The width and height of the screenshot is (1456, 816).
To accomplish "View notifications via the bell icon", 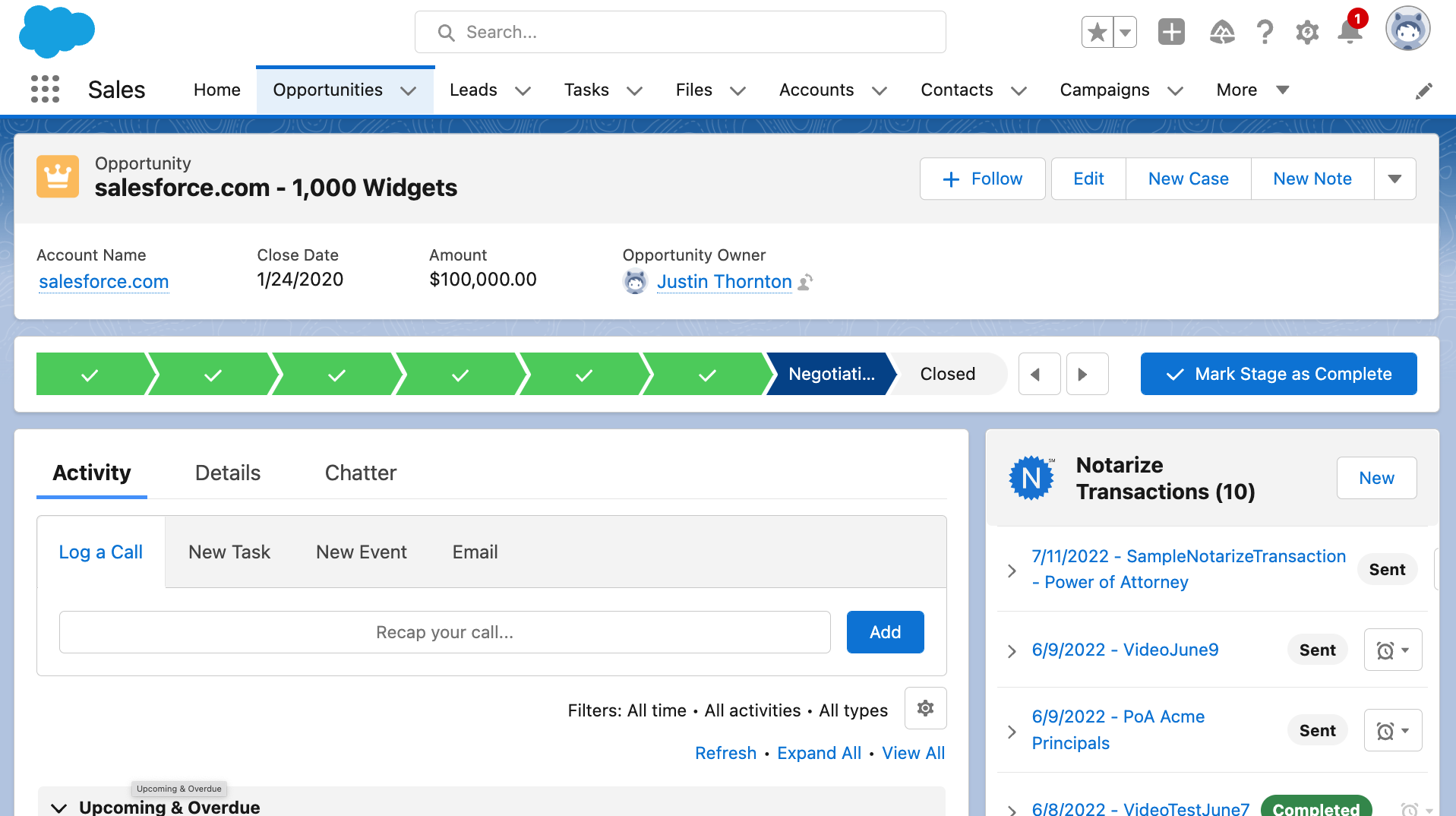I will tap(1350, 33).
